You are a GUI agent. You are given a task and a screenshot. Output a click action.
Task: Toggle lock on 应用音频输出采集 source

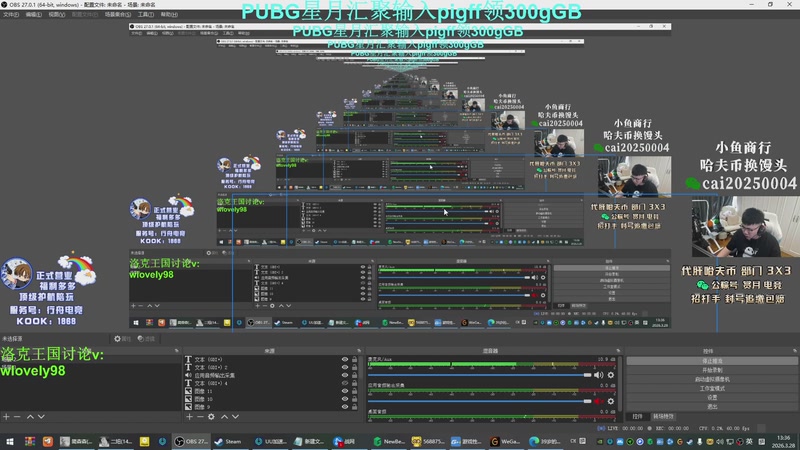[x=355, y=375]
